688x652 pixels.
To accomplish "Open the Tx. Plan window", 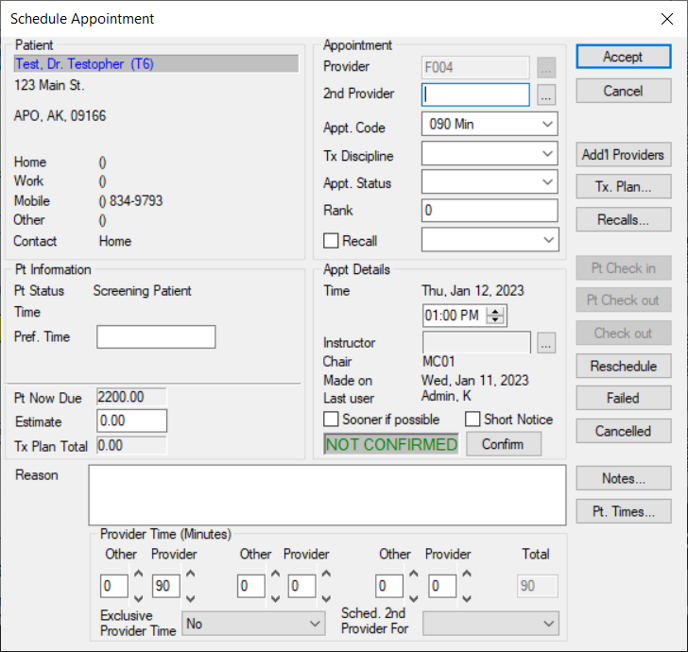I will [x=624, y=186].
